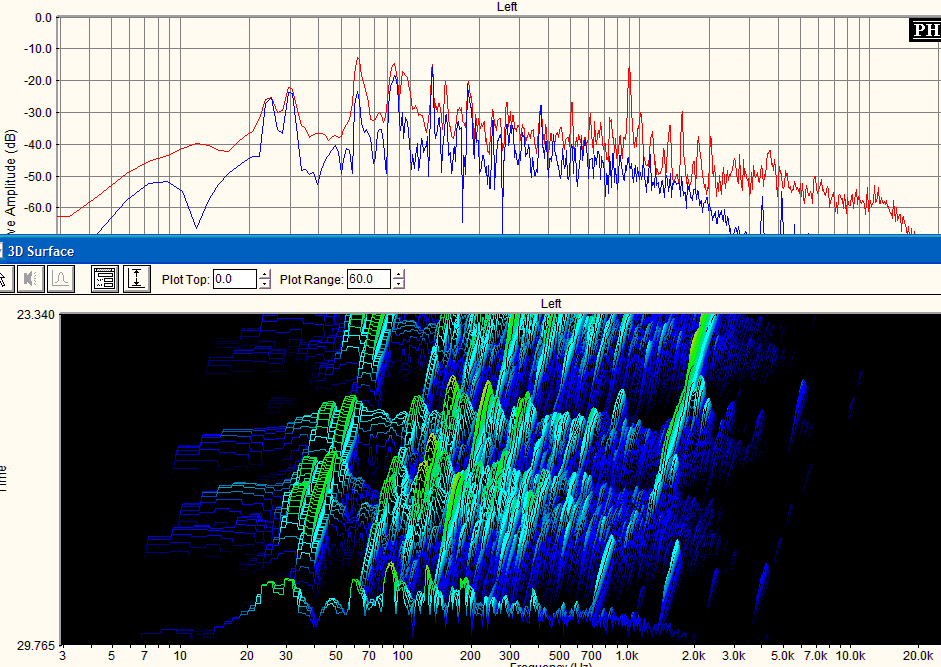Click the -10.0 amplitude axis label

coord(37,49)
